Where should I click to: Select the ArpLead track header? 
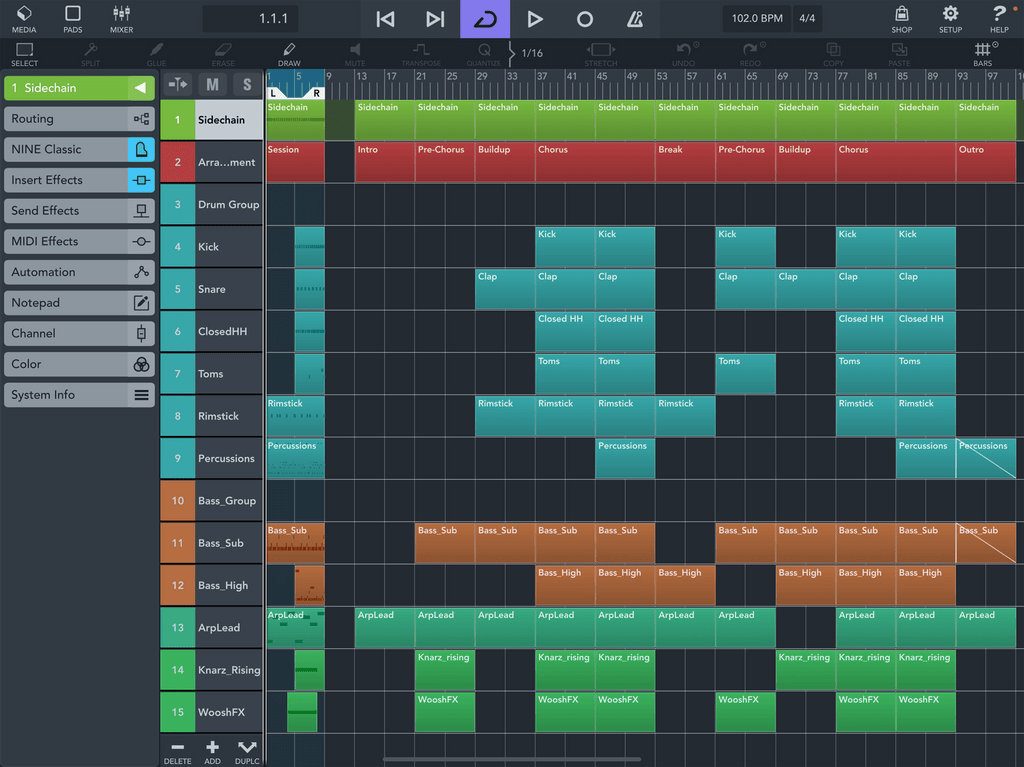click(x=212, y=628)
